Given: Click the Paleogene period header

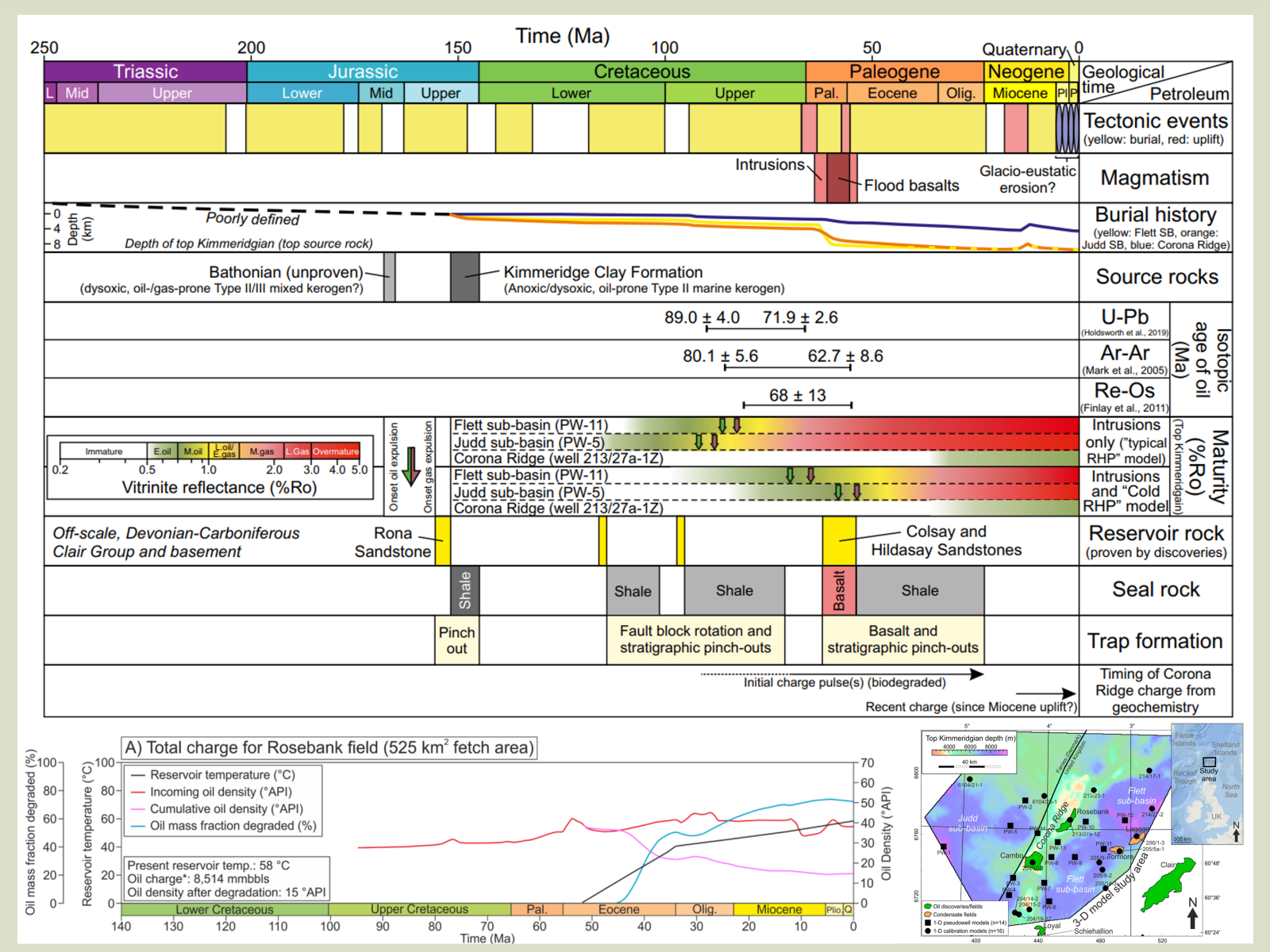Looking at the screenshot, I should [x=894, y=71].
